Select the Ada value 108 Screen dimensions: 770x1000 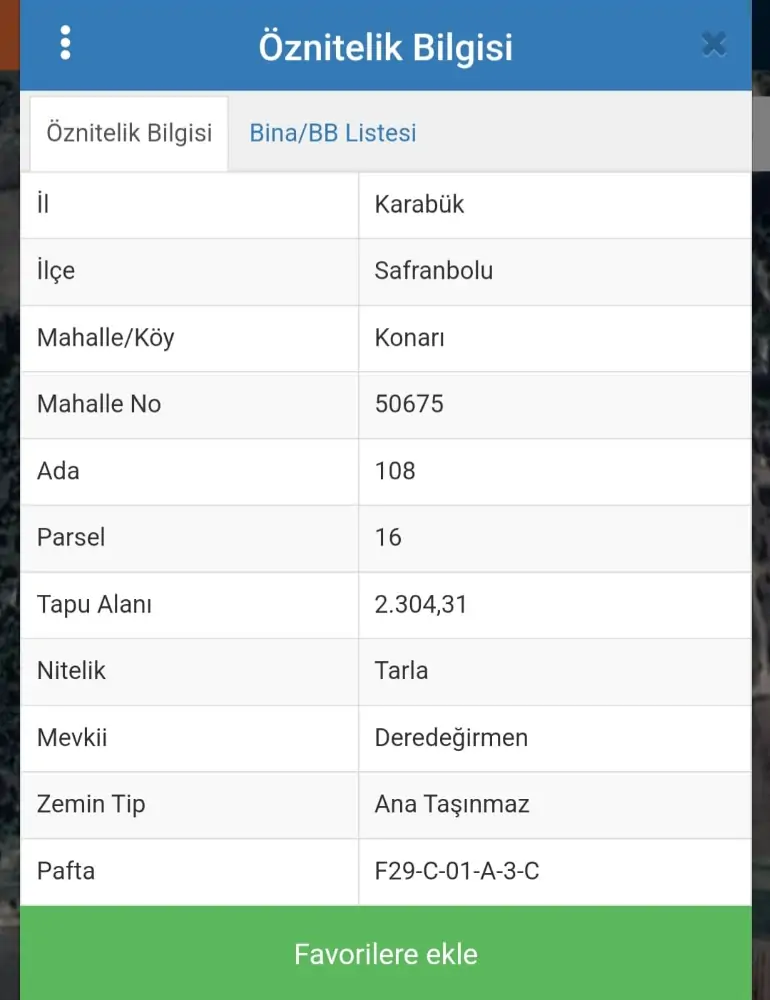(395, 471)
